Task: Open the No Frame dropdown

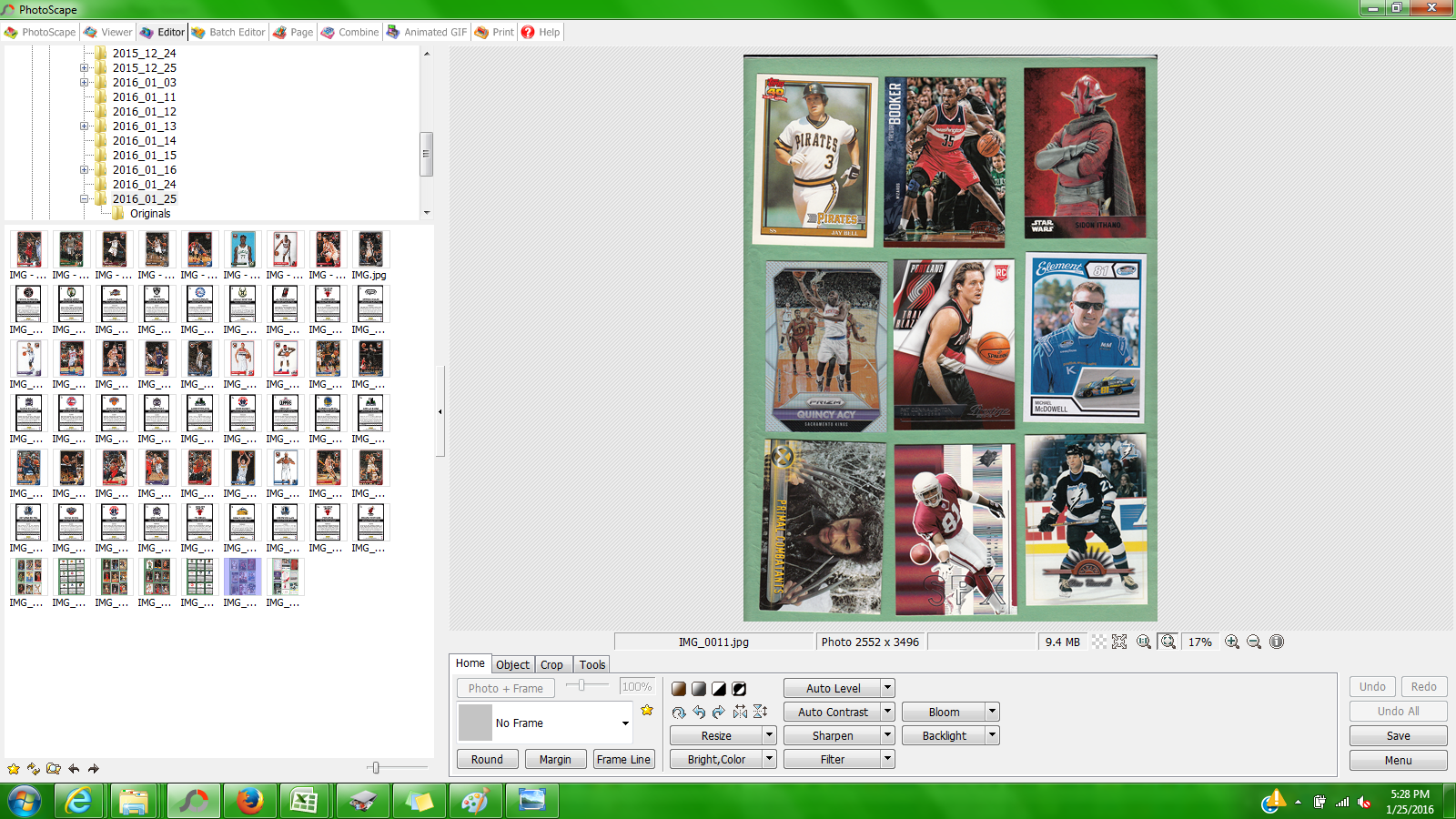Action: tap(625, 723)
